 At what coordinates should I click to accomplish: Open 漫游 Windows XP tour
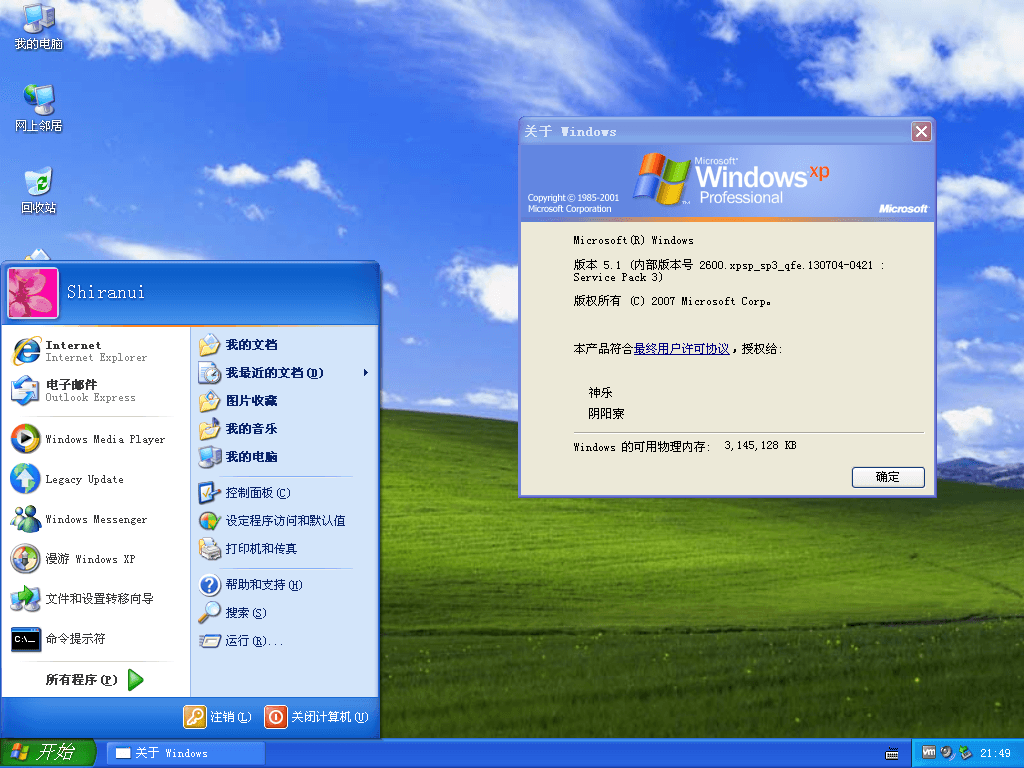point(94,558)
